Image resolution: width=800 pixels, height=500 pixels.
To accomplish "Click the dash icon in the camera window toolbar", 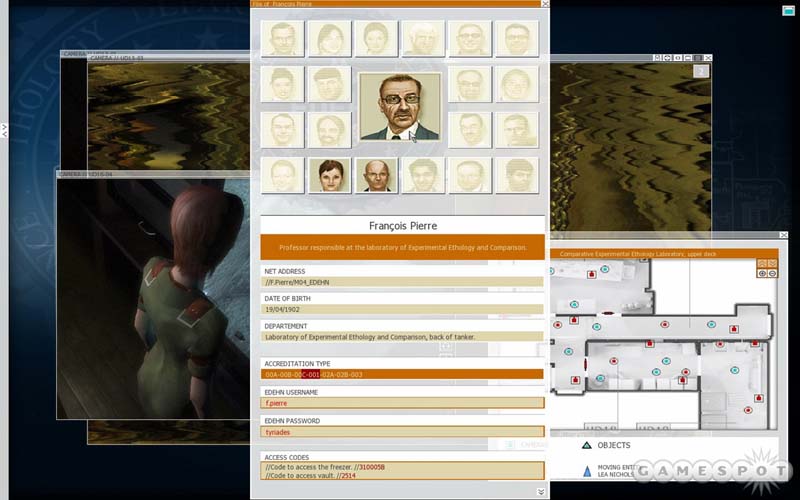I will click(x=688, y=58).
